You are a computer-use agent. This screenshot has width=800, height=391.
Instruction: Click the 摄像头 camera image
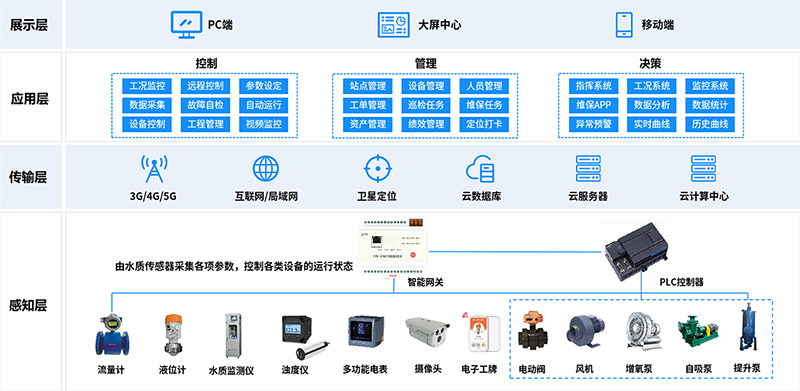coord(427,332)
